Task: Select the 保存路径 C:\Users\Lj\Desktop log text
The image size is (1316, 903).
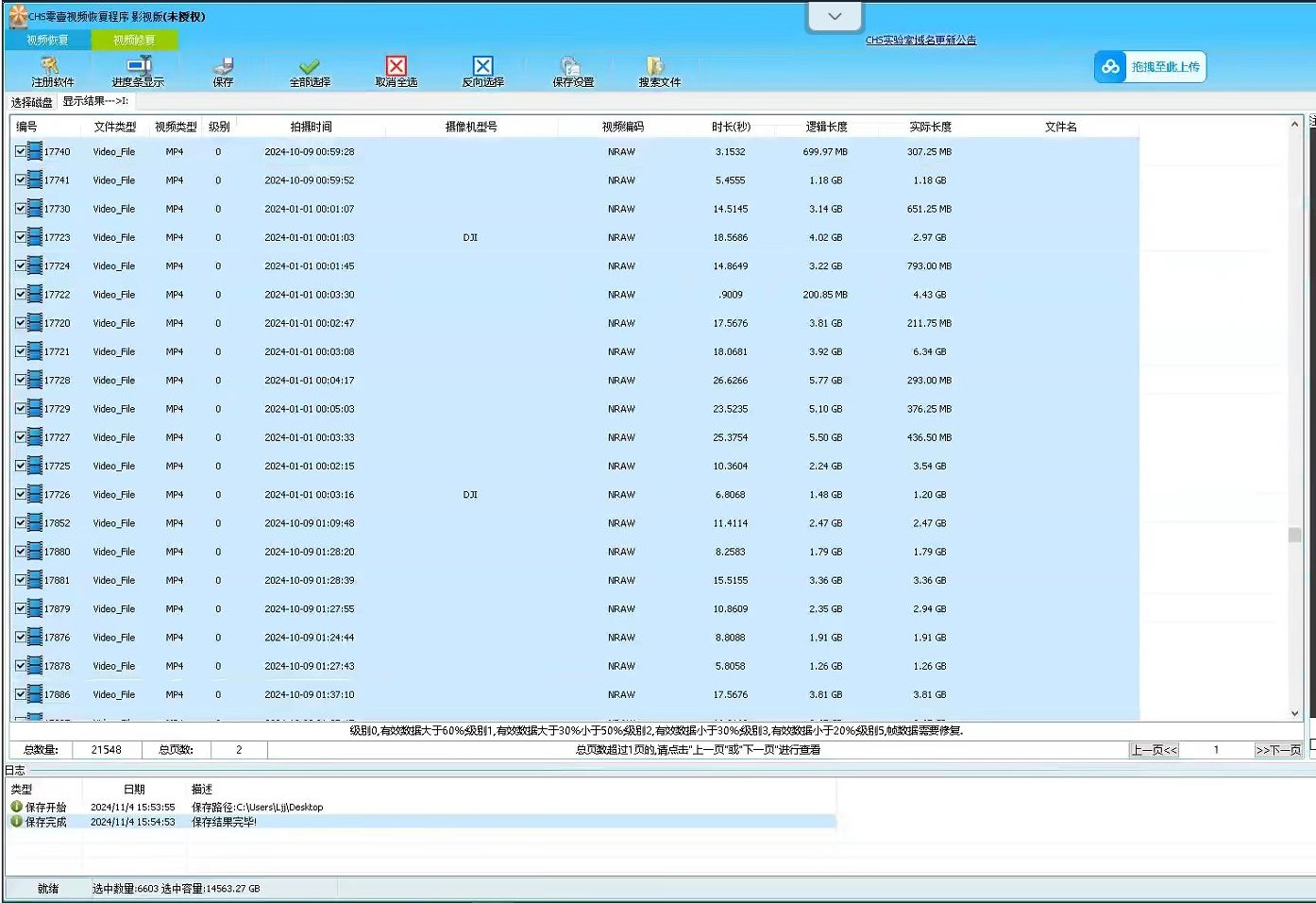Action: (257, 807)
